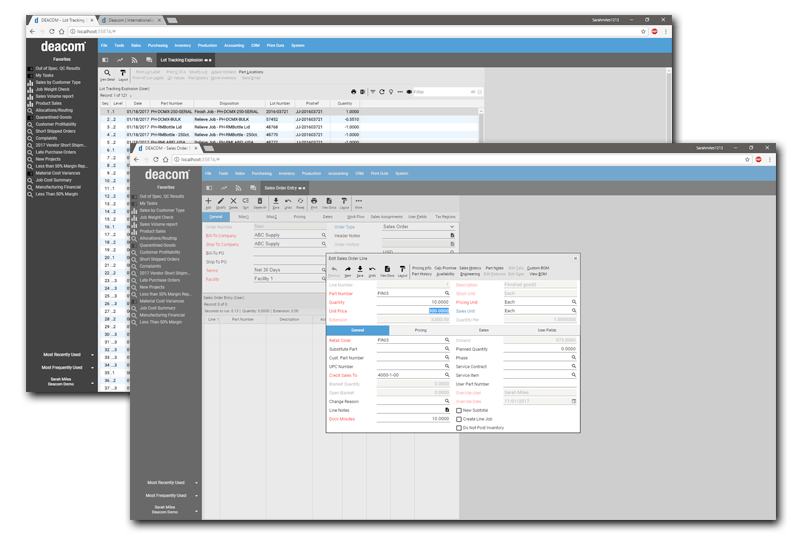Select the Work Flow tab in Sales Order Entry

coord(356,217)
